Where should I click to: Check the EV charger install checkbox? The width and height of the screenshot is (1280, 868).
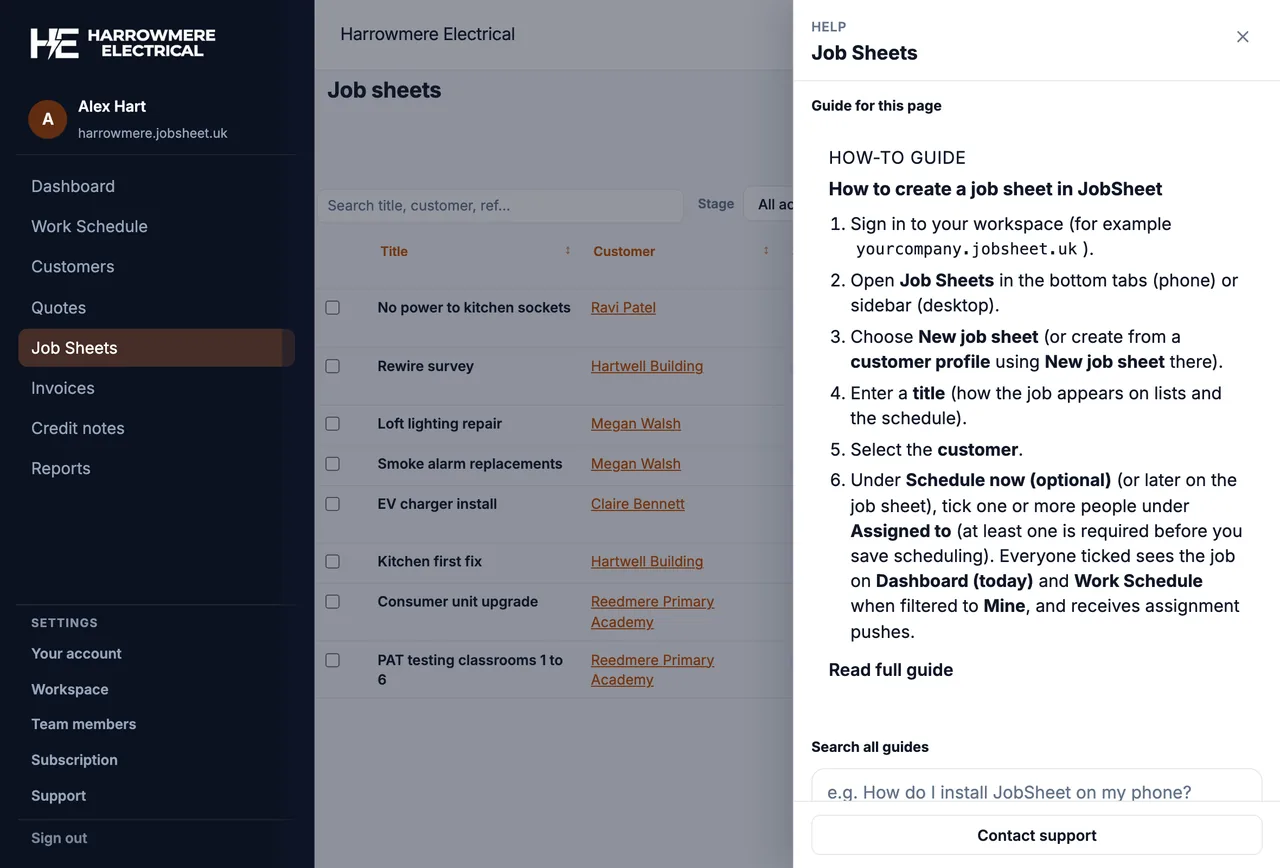point(333,504)
